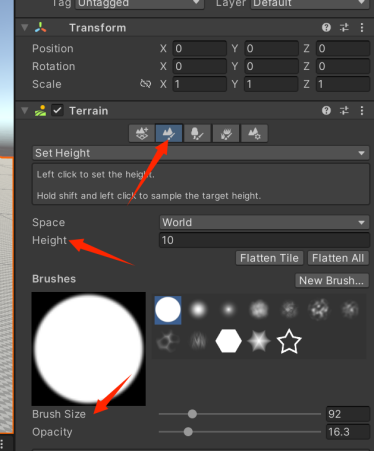The width and height of the screenshot is (374, 452).
Task: Click the Rotation label
Action: (53, 66)
